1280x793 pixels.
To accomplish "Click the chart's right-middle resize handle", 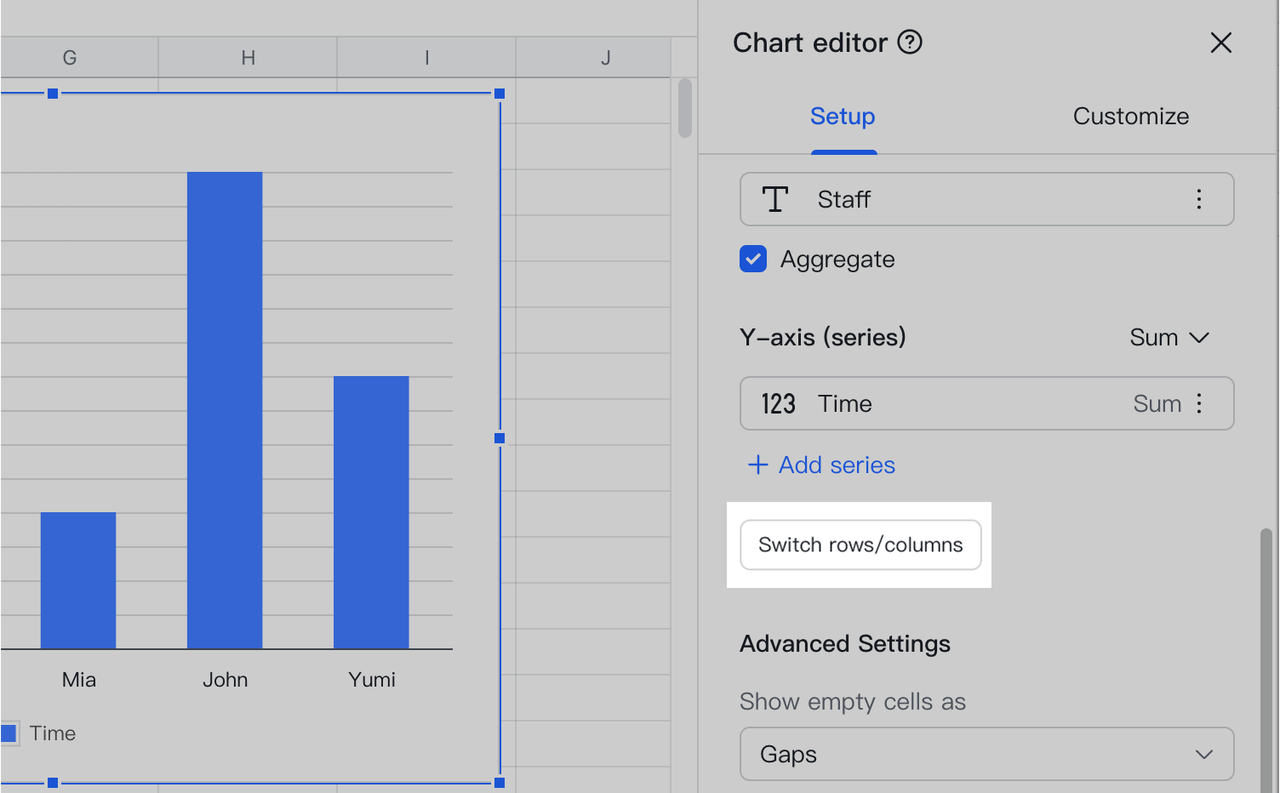I will pyautogui.click(x=499, y=438).
